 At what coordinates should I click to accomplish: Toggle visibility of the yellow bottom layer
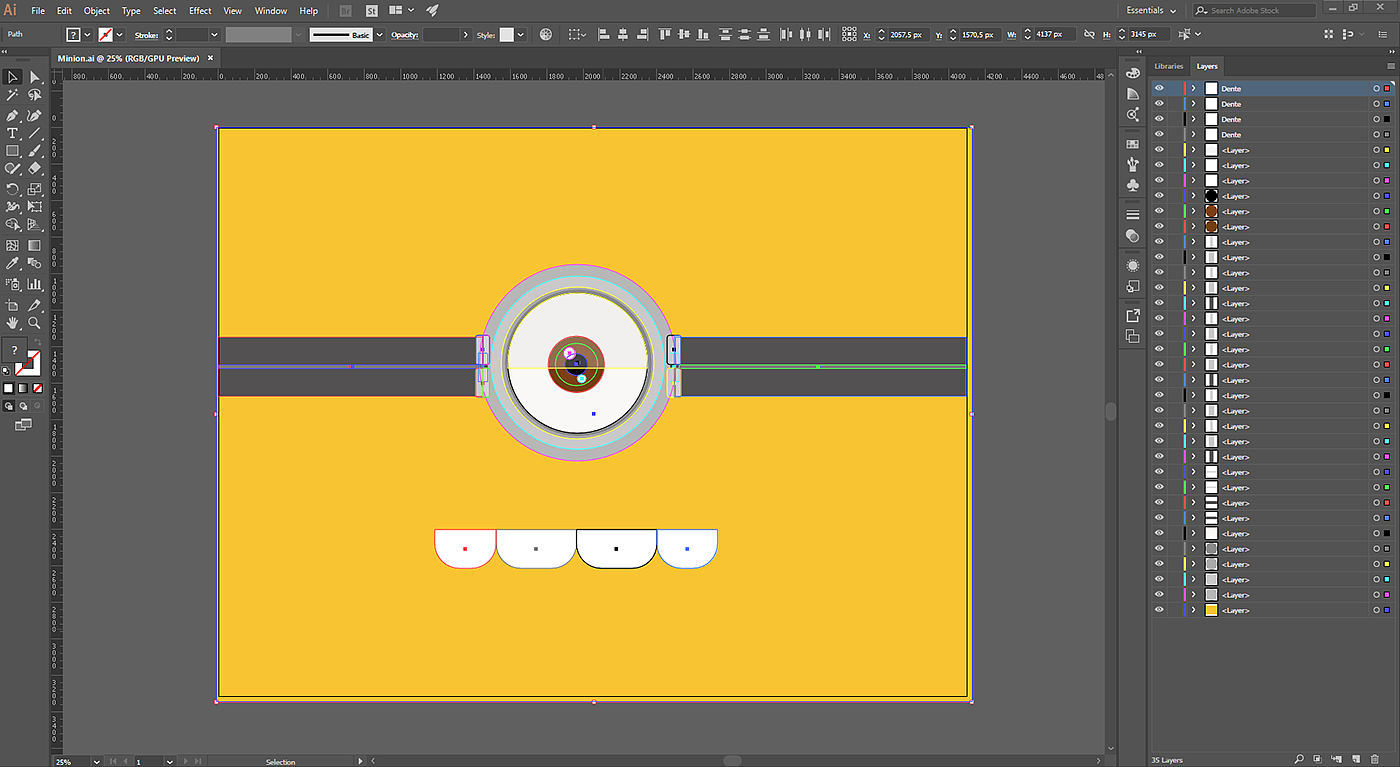(x=1159, y=610)
